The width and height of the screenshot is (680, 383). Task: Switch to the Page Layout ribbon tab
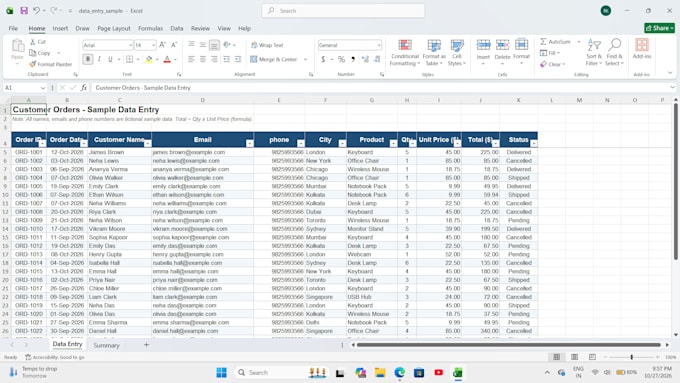pyautogui.click(x=114, y=28)
